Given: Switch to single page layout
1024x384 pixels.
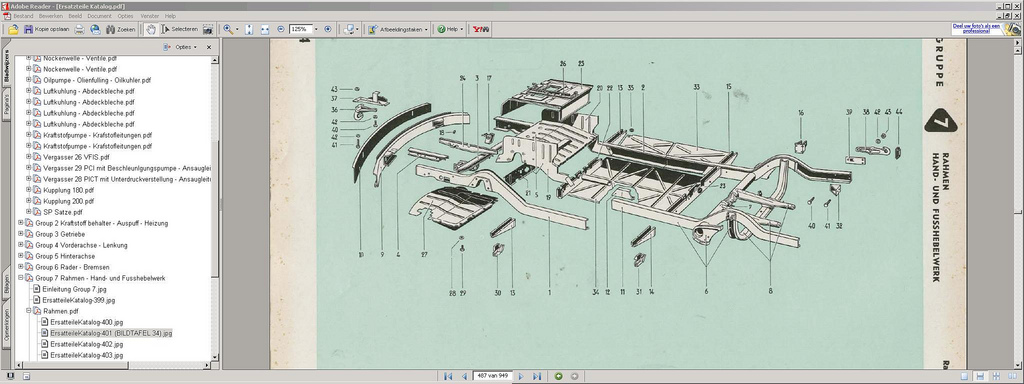Looking at the screenshot, I should pos(964,376).
